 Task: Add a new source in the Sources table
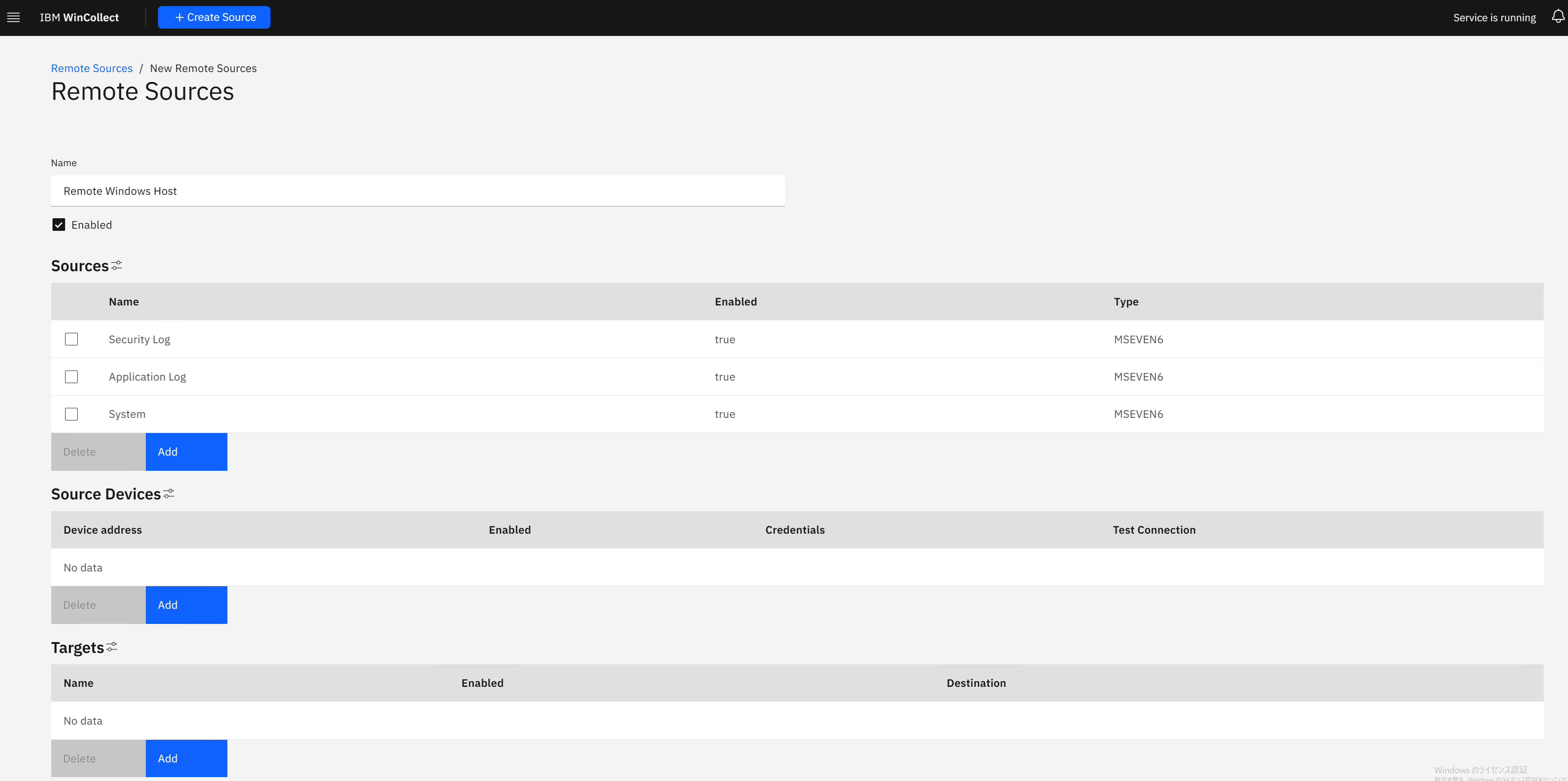pyautogui.click(x=186, y=452)
